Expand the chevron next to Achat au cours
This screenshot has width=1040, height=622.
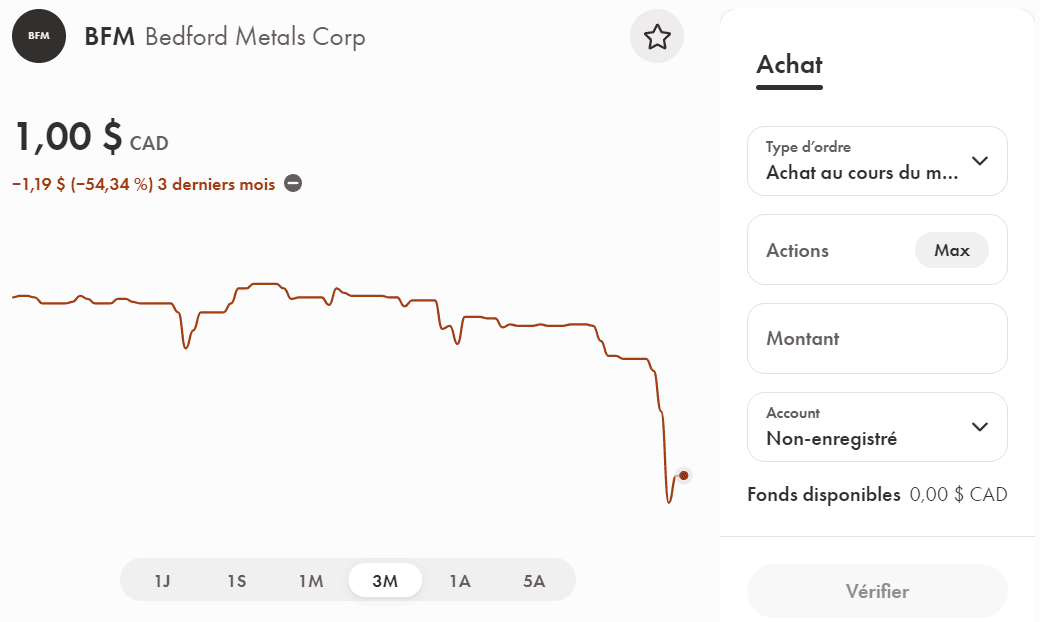pos(980,161)
